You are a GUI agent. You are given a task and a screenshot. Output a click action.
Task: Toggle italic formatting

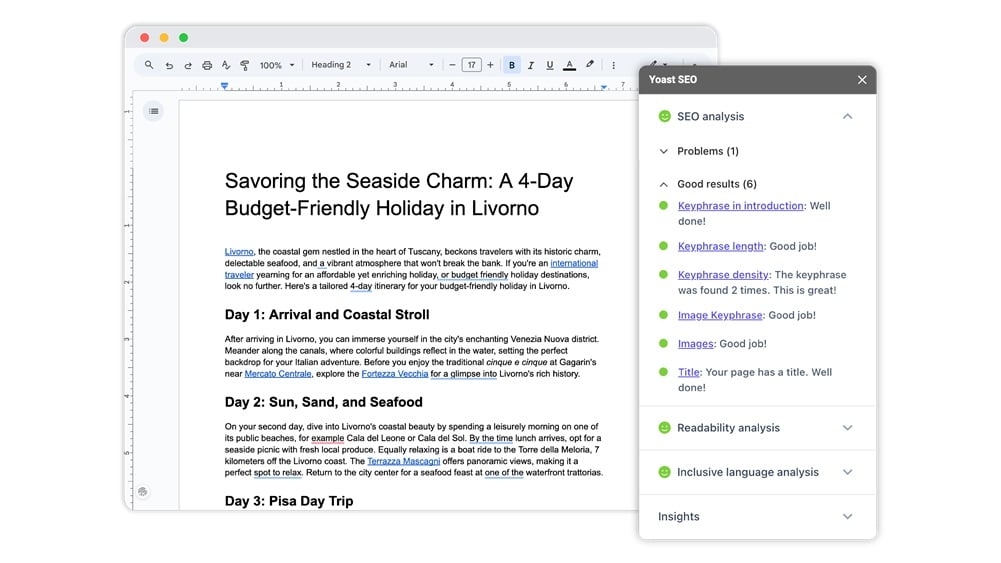tap(531, 65)
